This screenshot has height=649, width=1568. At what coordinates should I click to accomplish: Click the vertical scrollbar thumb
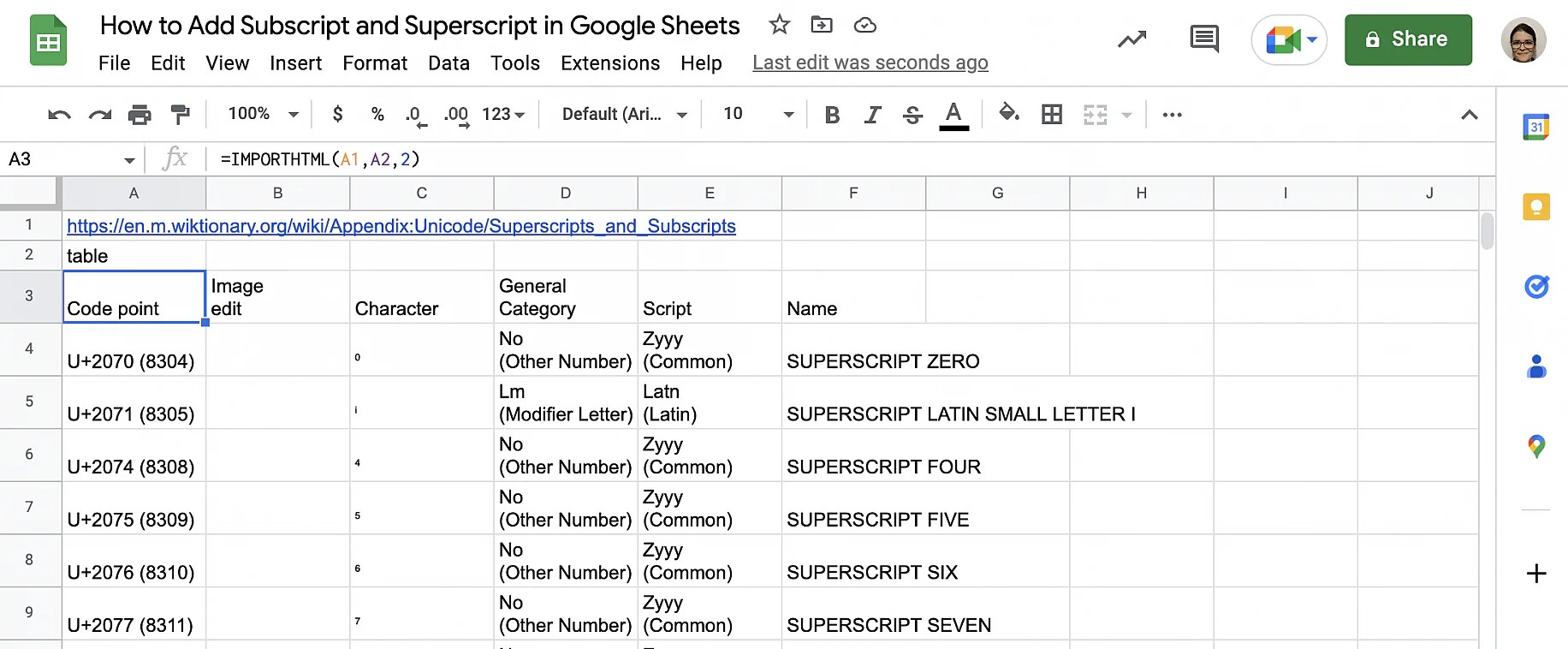tap(1488, 230)
